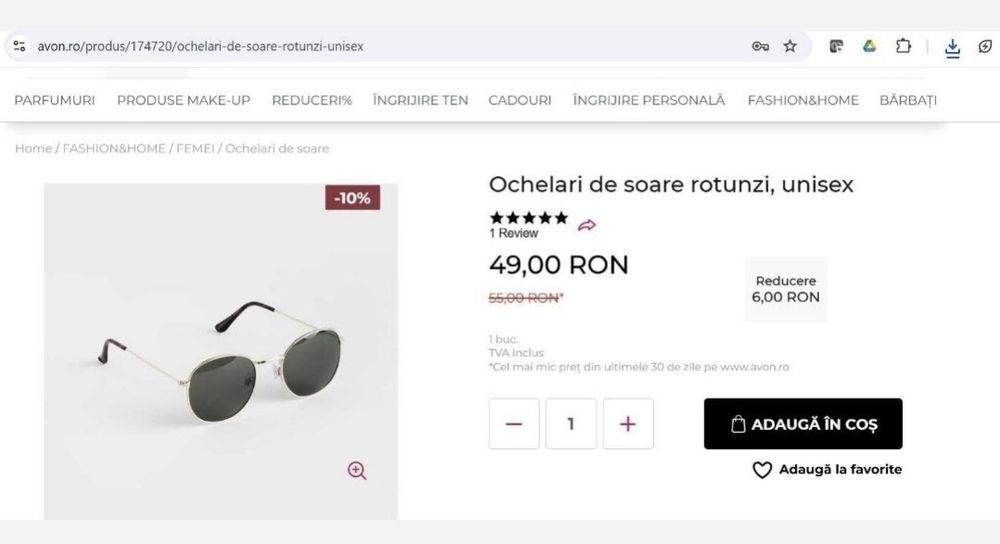The image size is (1000, 544).
Task: Share the product via arrow icon
Action: pos(587,225)
